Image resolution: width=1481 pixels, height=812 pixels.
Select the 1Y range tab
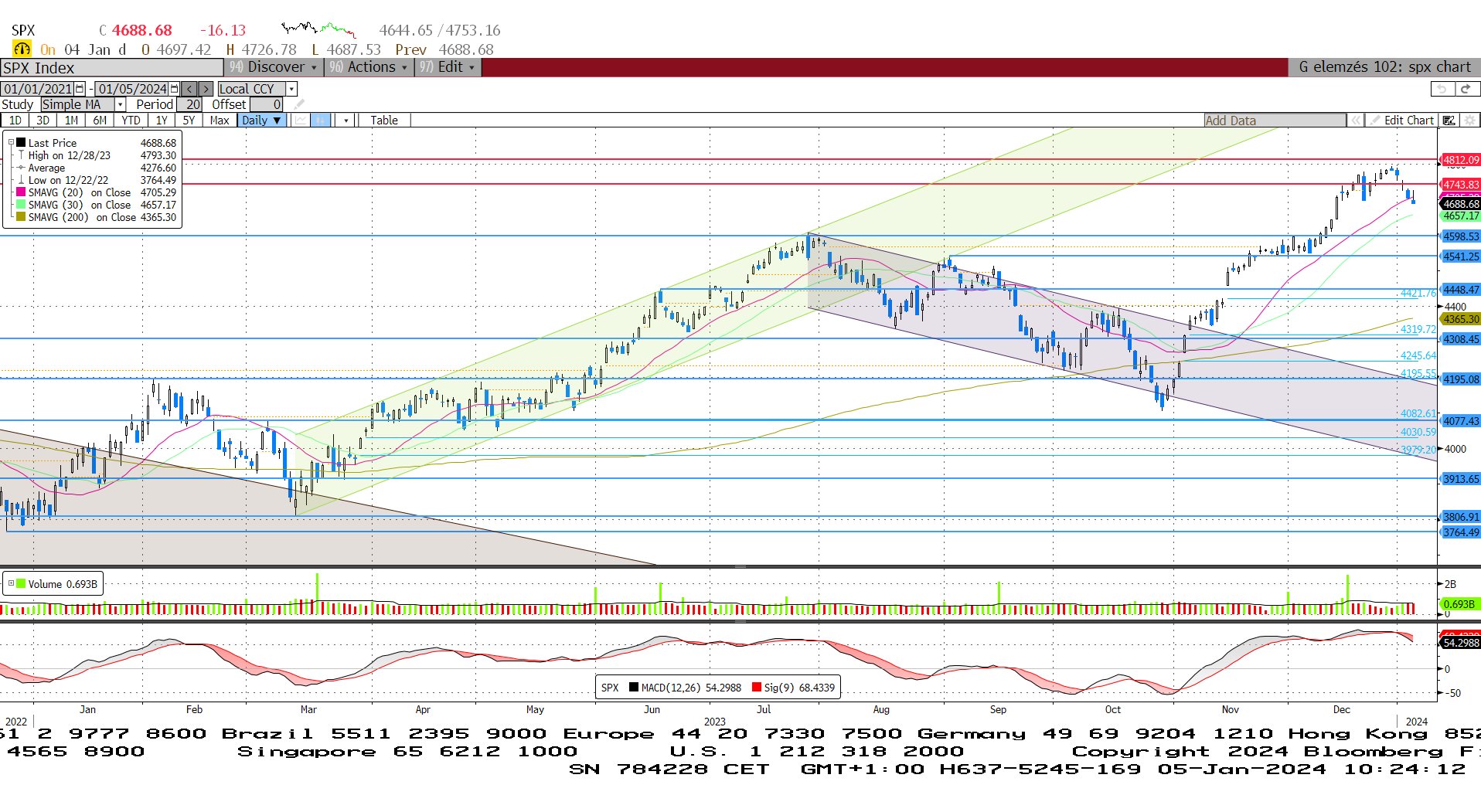161,120
